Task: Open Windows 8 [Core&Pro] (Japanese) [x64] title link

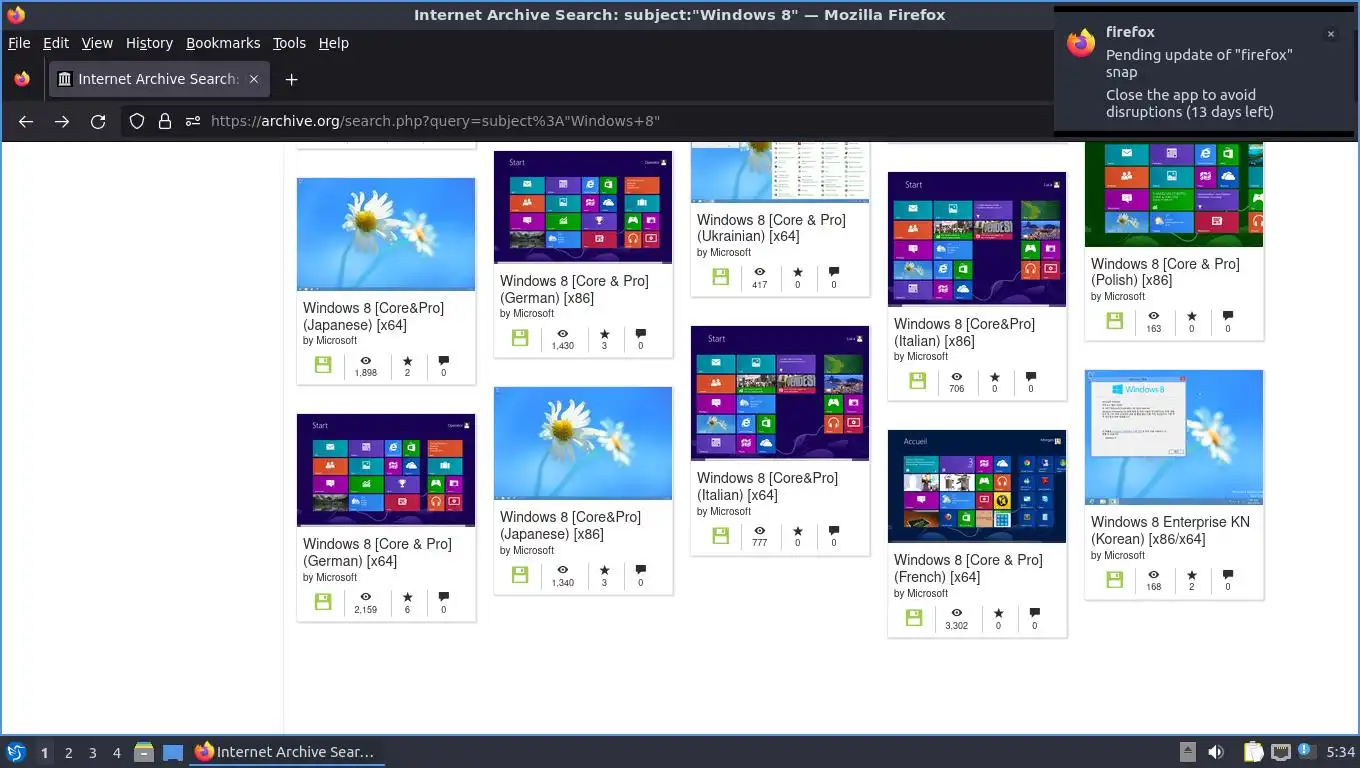Action: coord(373,316)
